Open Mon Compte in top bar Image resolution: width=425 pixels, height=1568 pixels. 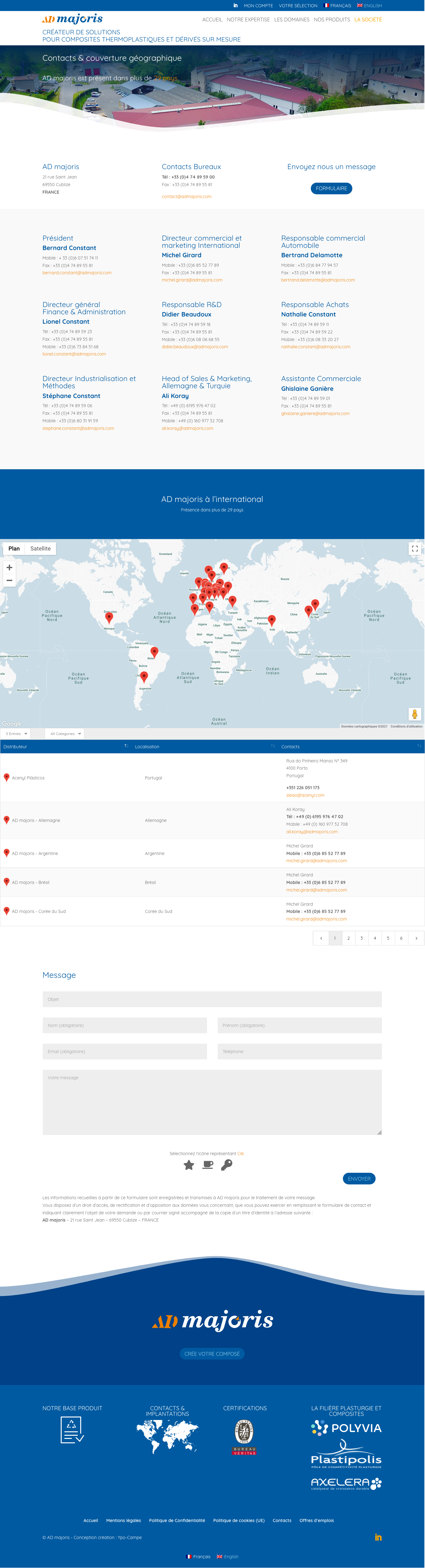258,5
